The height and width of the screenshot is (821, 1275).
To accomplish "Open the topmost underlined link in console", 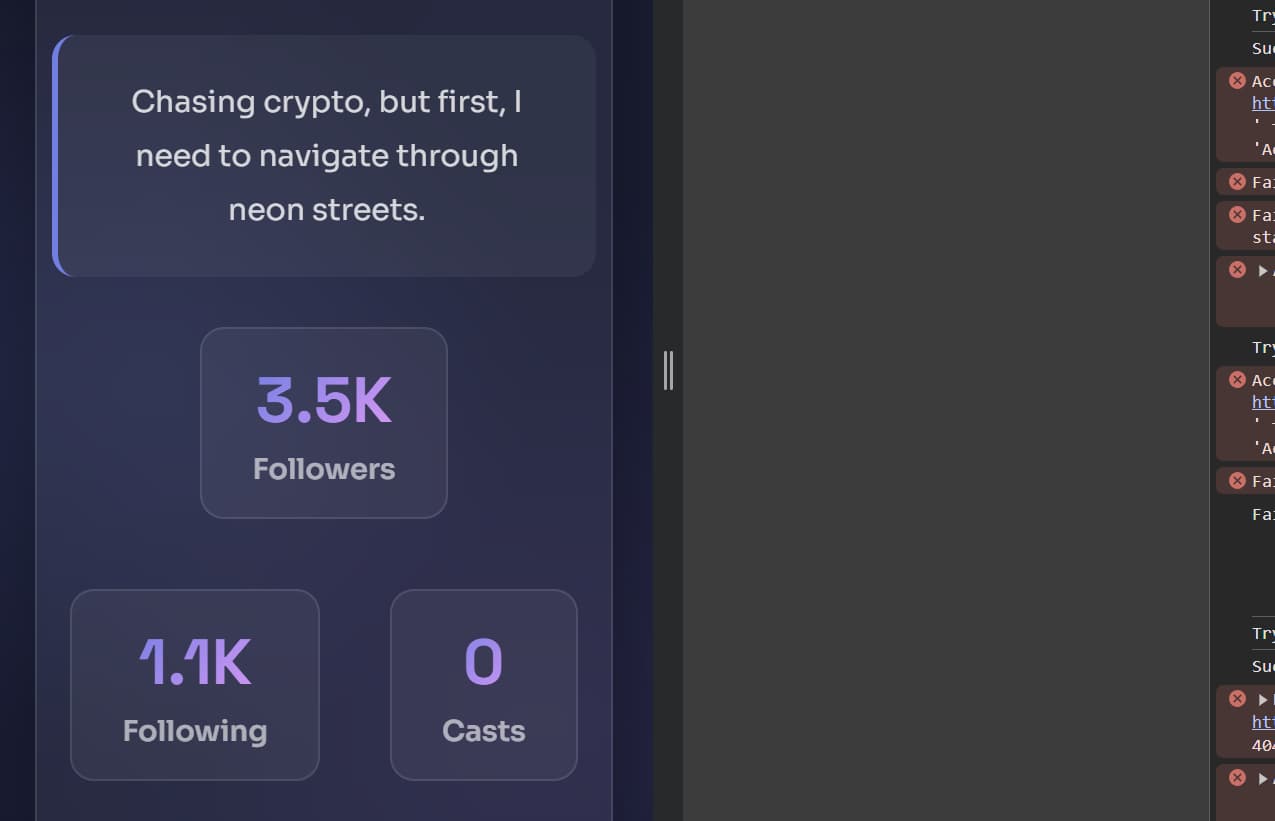I will 1263,103.
